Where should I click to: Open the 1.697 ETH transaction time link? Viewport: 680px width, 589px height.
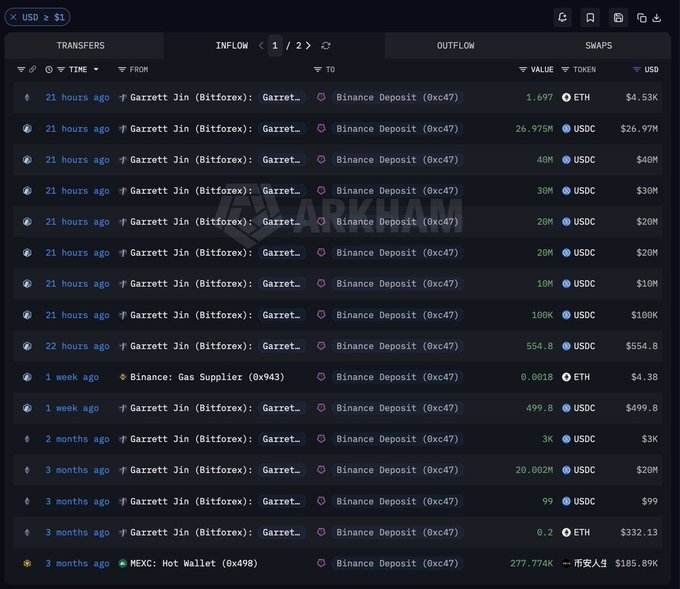tap(78, 98)
